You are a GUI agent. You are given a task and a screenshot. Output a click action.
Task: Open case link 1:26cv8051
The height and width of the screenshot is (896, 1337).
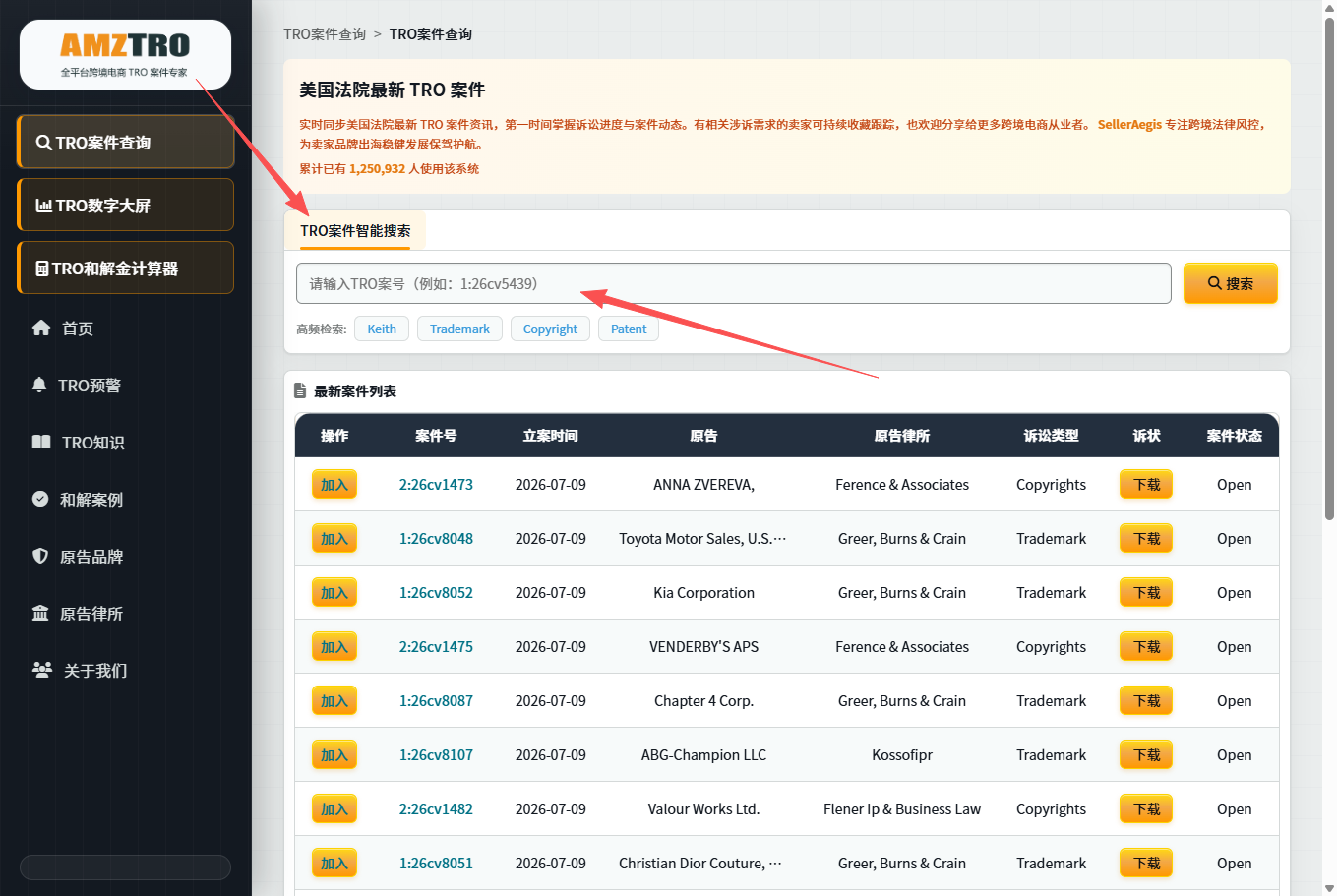coord(436,864)
